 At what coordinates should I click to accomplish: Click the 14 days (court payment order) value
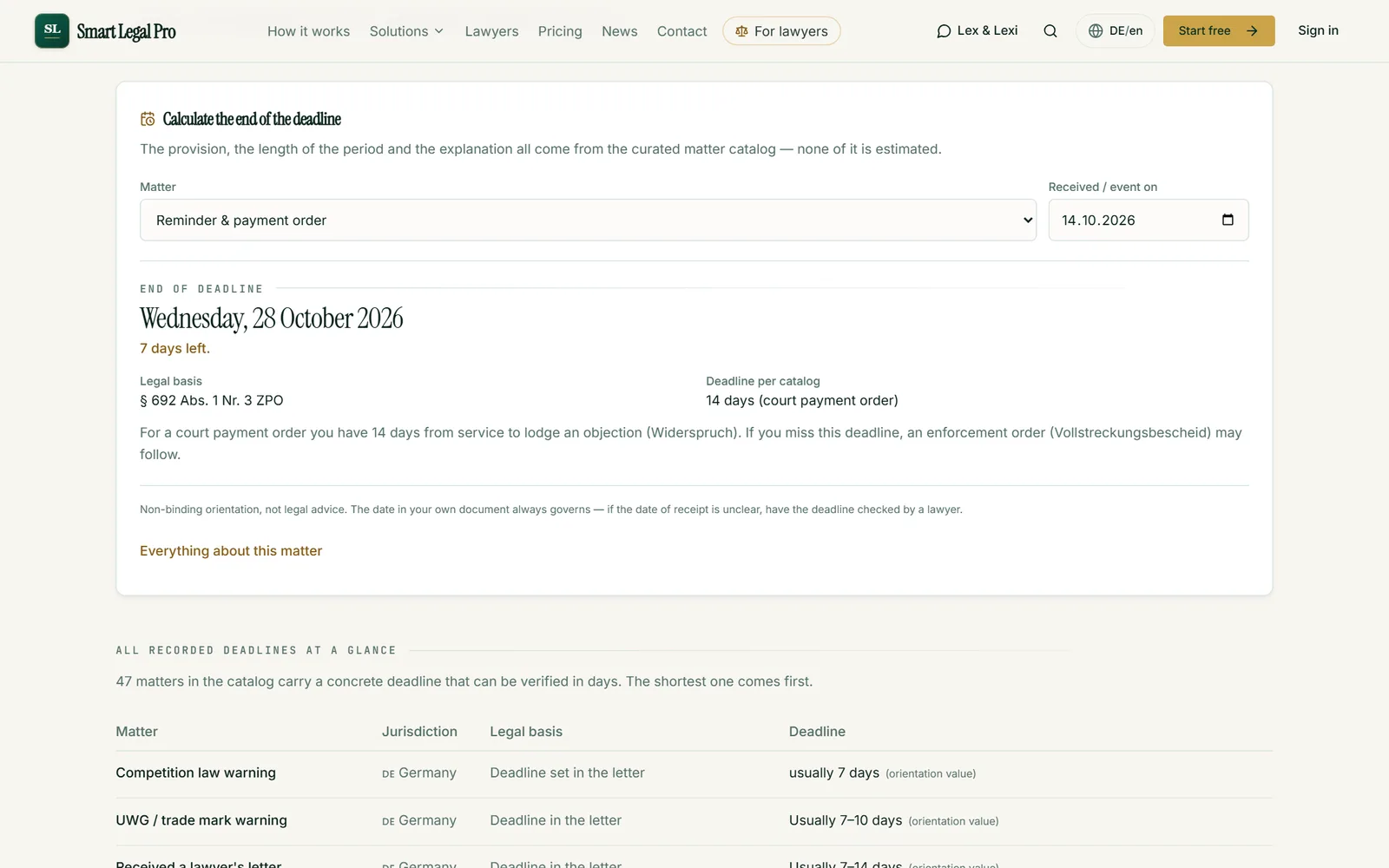click(x=802, y=400)
